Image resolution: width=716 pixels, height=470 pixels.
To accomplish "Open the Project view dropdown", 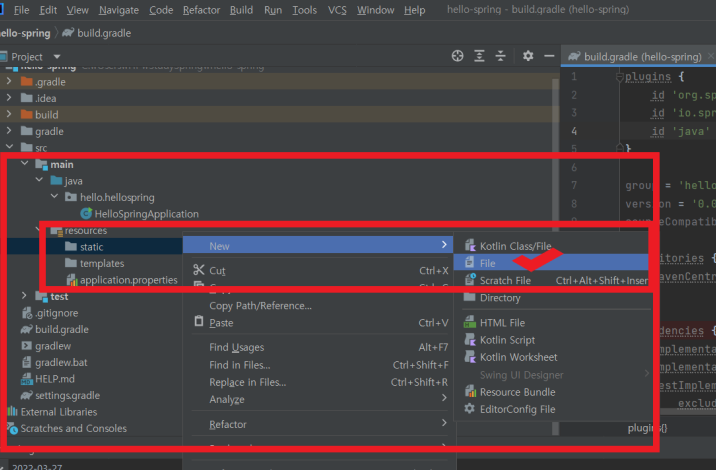I will [57, 57].
